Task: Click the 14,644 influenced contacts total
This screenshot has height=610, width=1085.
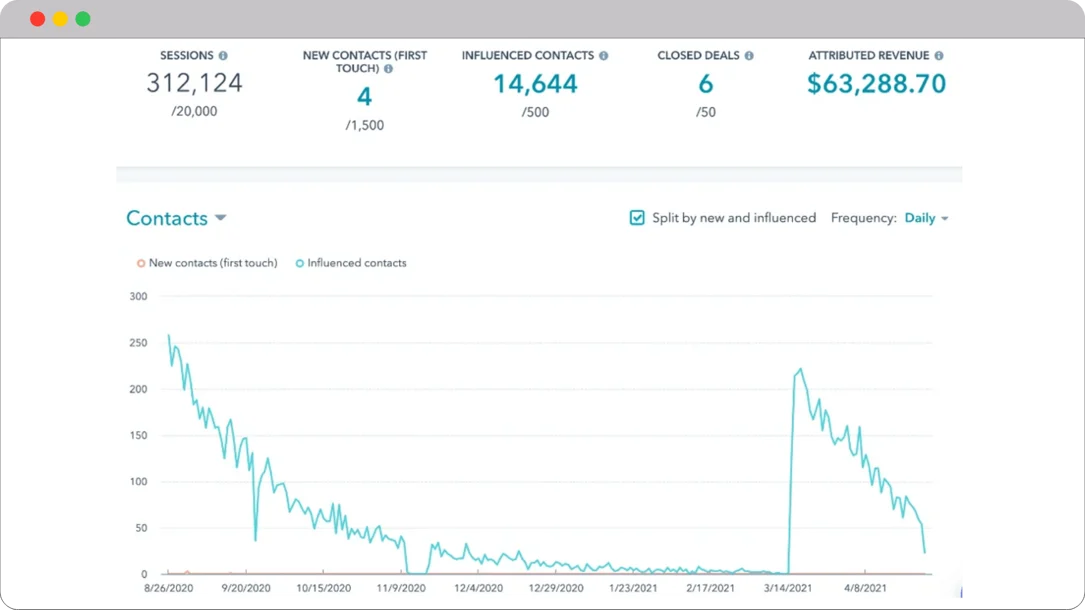Action: 535,84
